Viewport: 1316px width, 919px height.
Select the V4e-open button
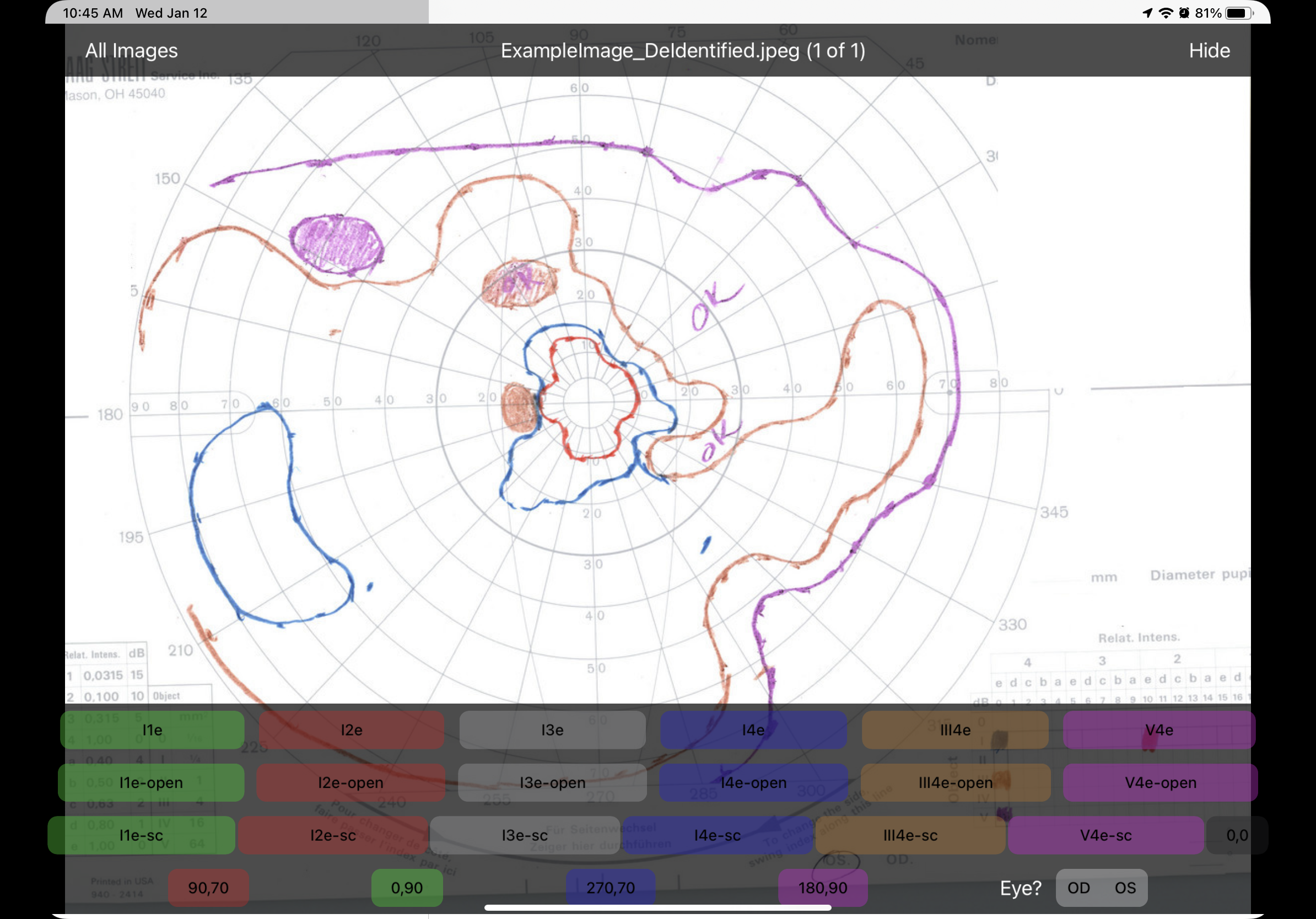pyautogui.click(x=1160, y=783)
